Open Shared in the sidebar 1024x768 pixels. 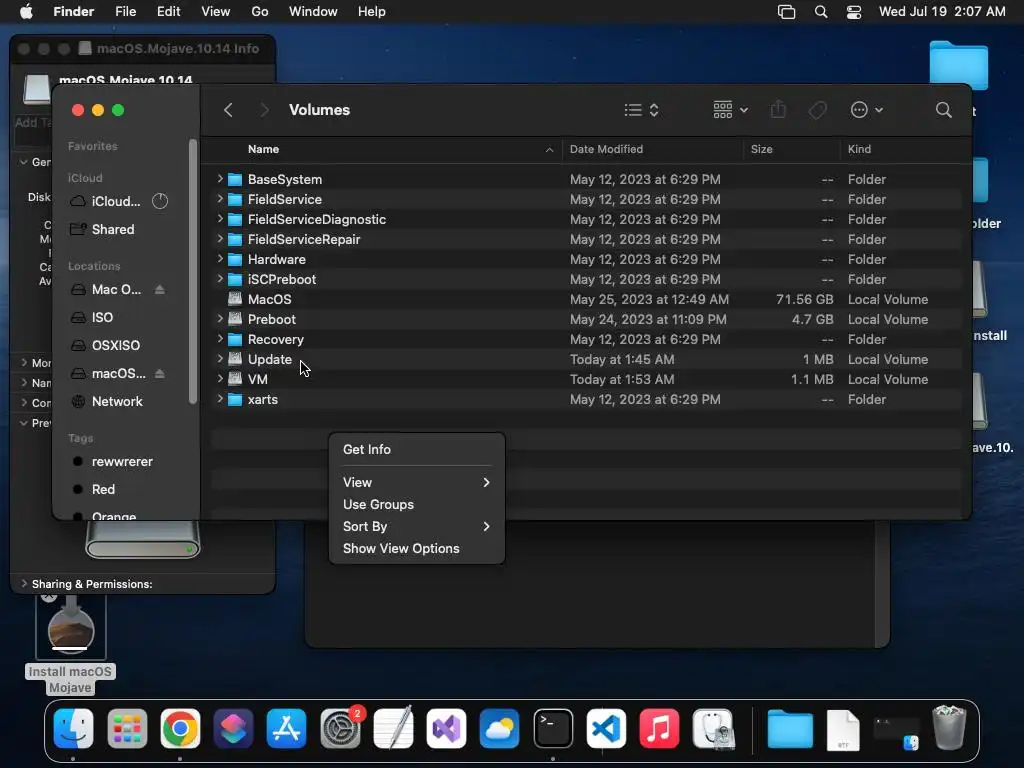pyautogui.click(x=112, y=229)
